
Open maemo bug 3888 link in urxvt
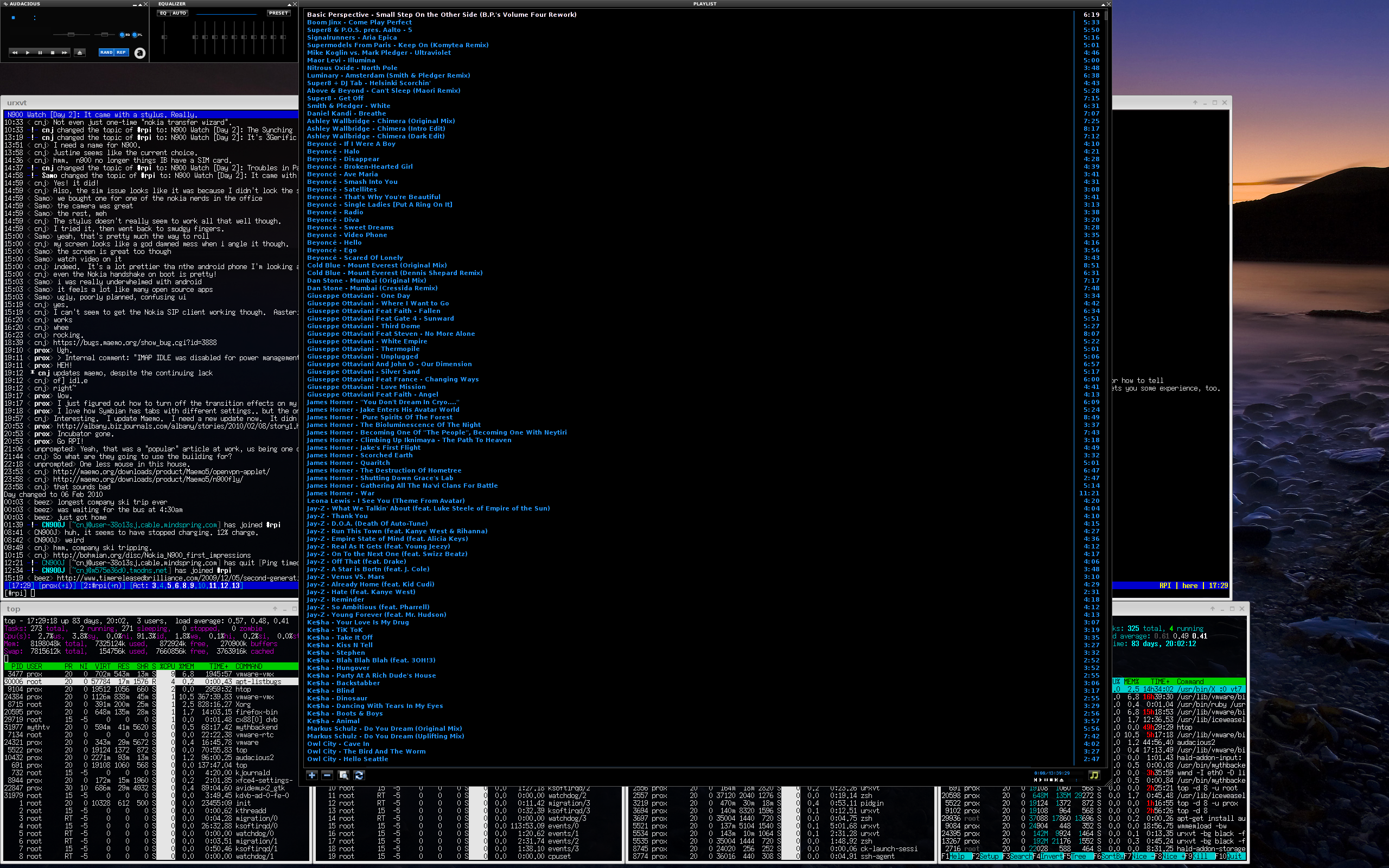tap(135, 343)
